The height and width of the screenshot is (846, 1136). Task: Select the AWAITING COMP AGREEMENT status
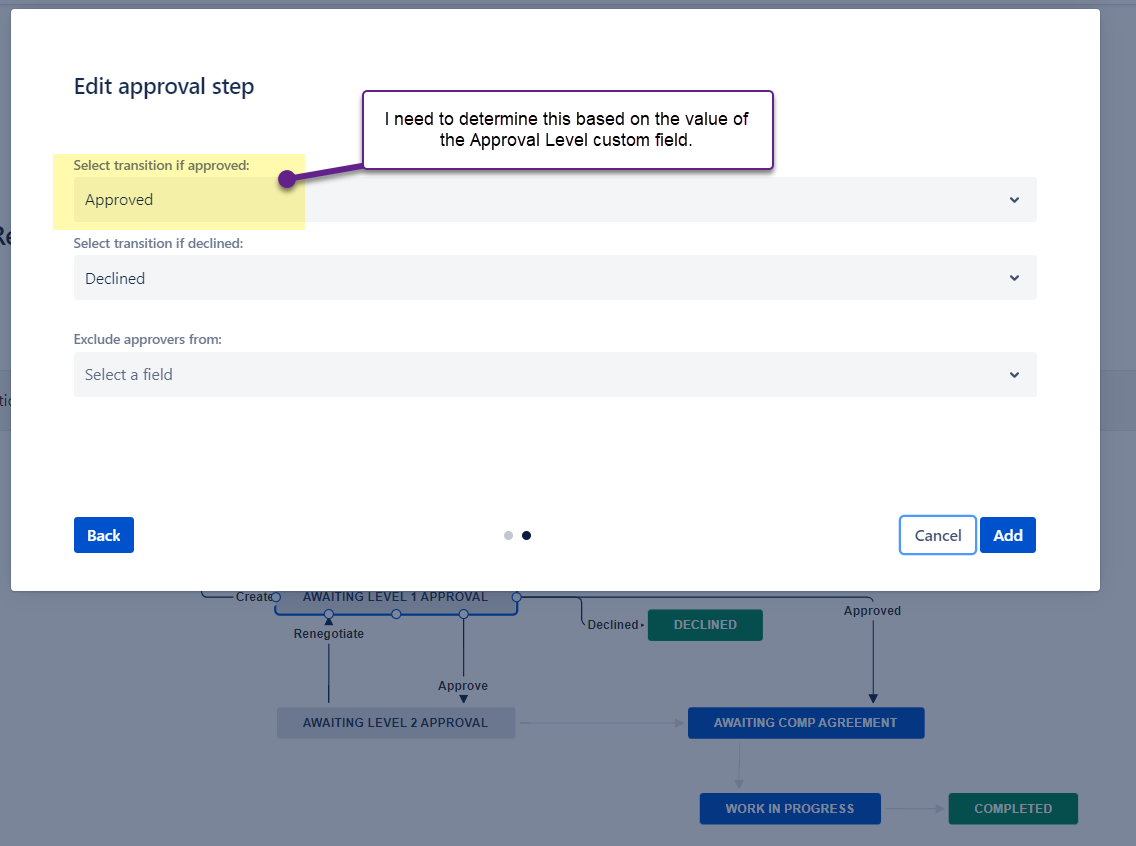tap(806, 722)
